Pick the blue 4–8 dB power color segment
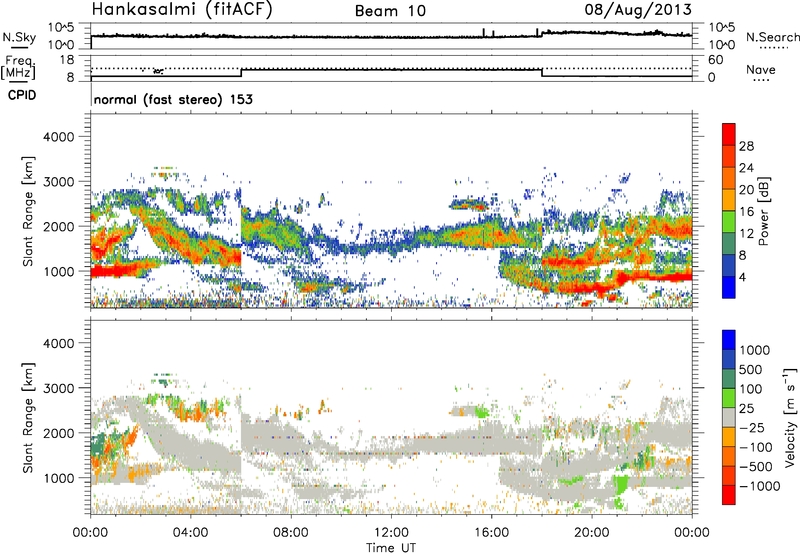This screenshot has width=800, height=554. point(729,265)
